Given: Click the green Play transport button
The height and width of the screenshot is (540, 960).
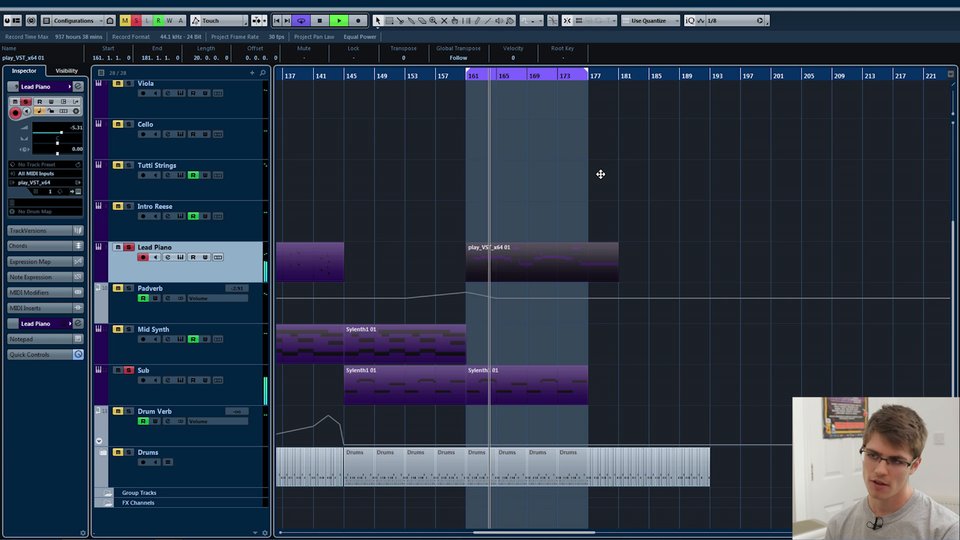Looking at the screenshot, I should [x=339, y=20].
